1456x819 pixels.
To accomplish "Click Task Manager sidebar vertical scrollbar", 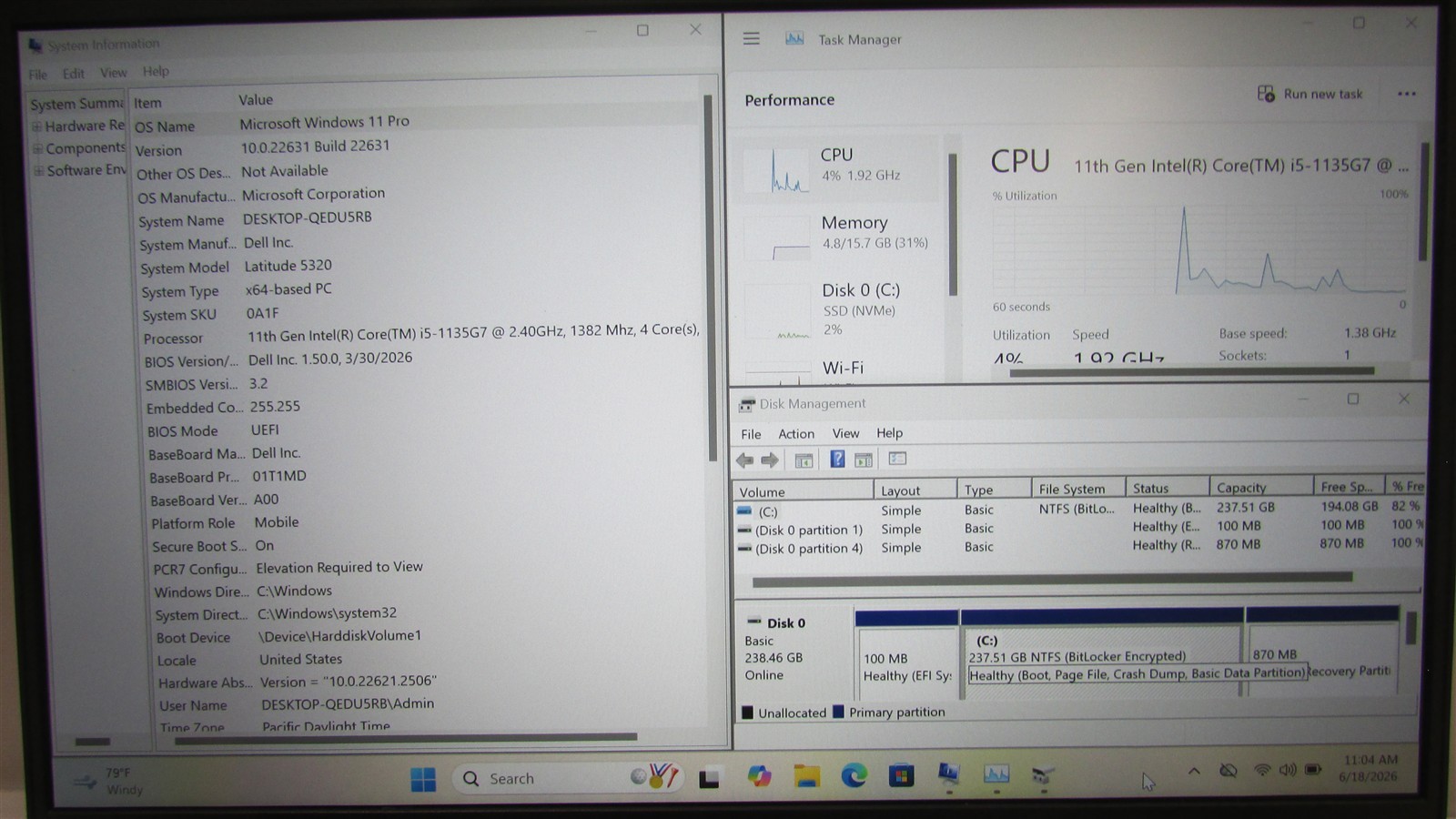I will 953,225.
